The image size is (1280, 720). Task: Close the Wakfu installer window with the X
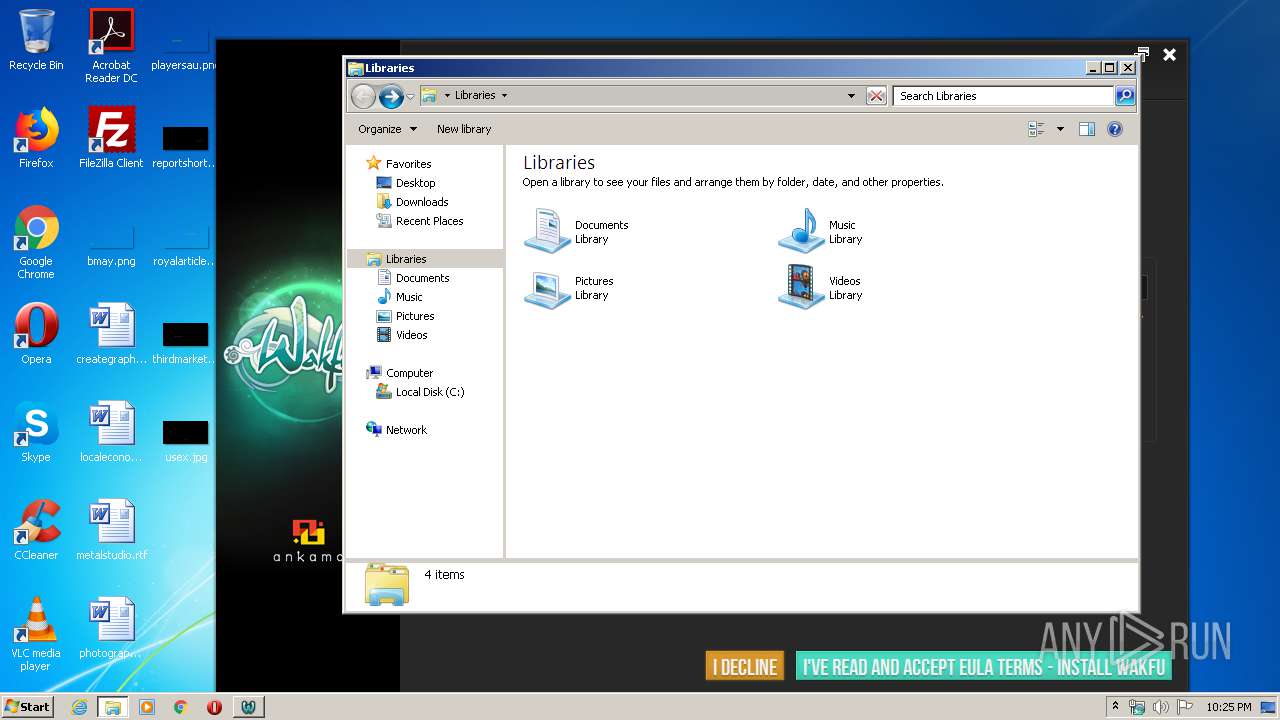[1169, 55]
